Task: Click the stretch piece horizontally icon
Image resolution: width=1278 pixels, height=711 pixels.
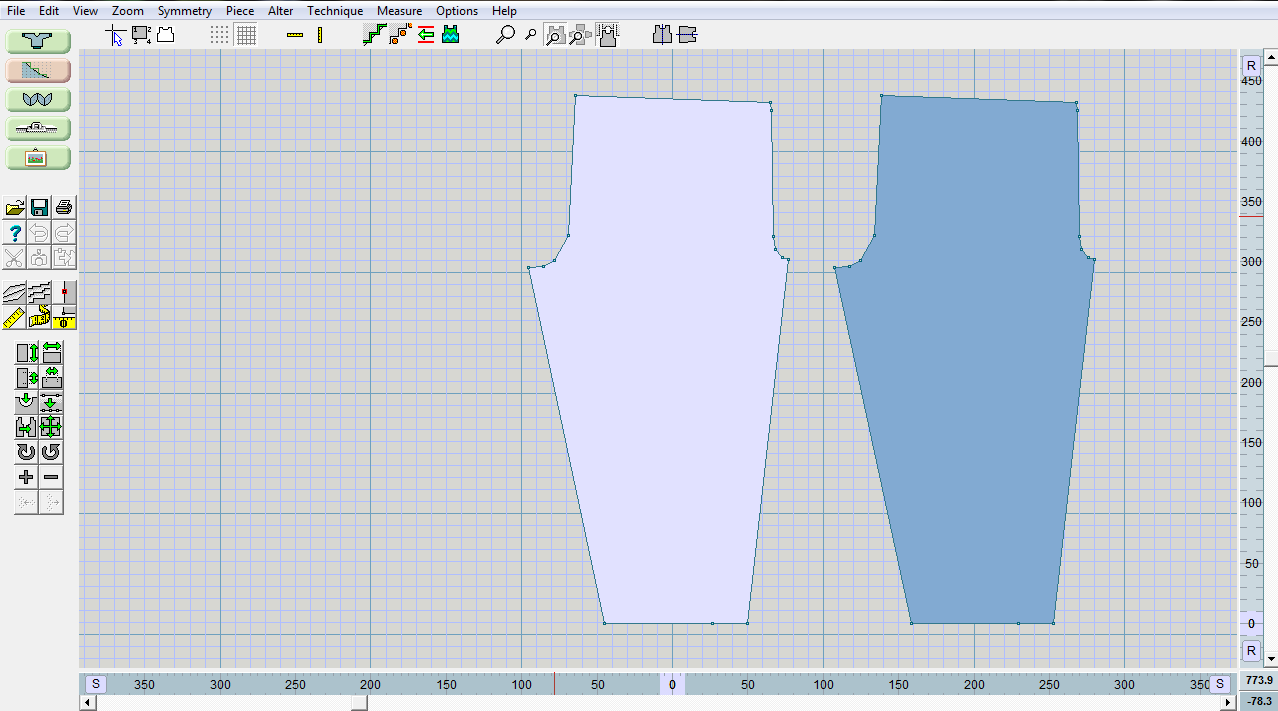Action: (x=52, y=352)
